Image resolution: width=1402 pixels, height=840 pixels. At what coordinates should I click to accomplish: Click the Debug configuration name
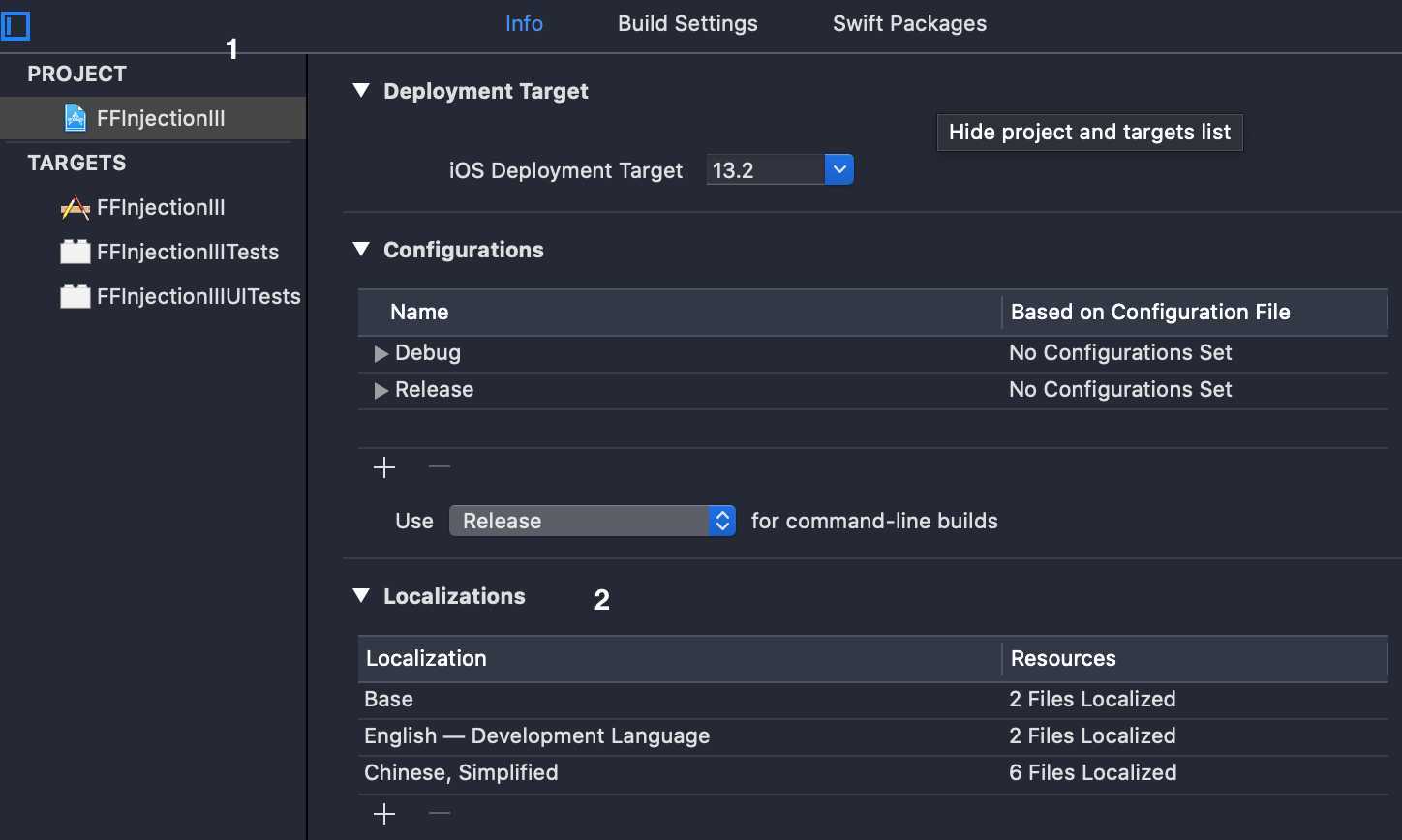428,353
